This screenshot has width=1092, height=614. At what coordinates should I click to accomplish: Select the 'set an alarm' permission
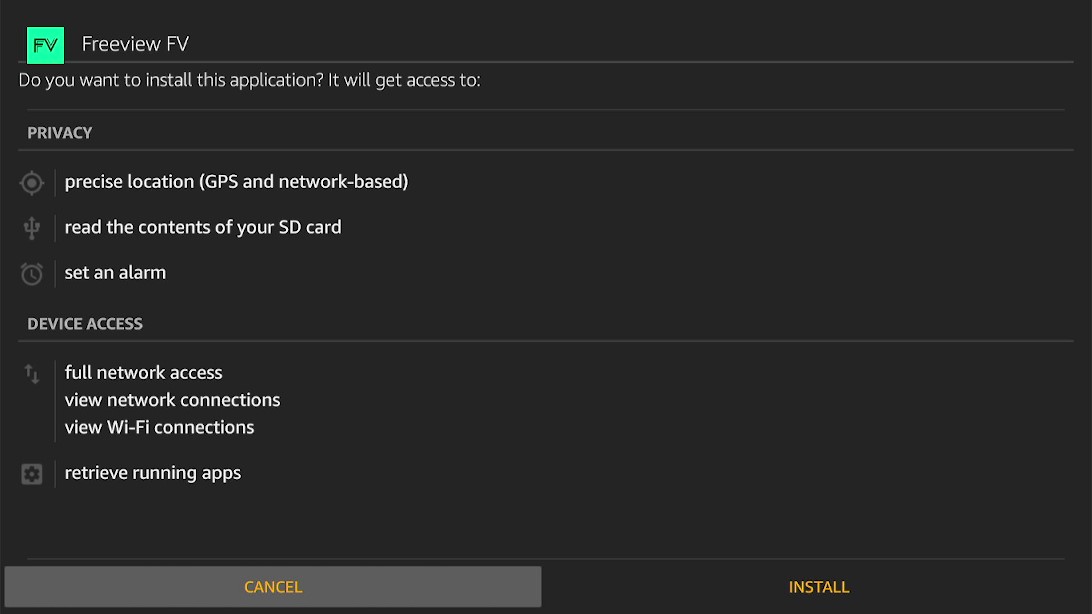click(x=115, y=273)
